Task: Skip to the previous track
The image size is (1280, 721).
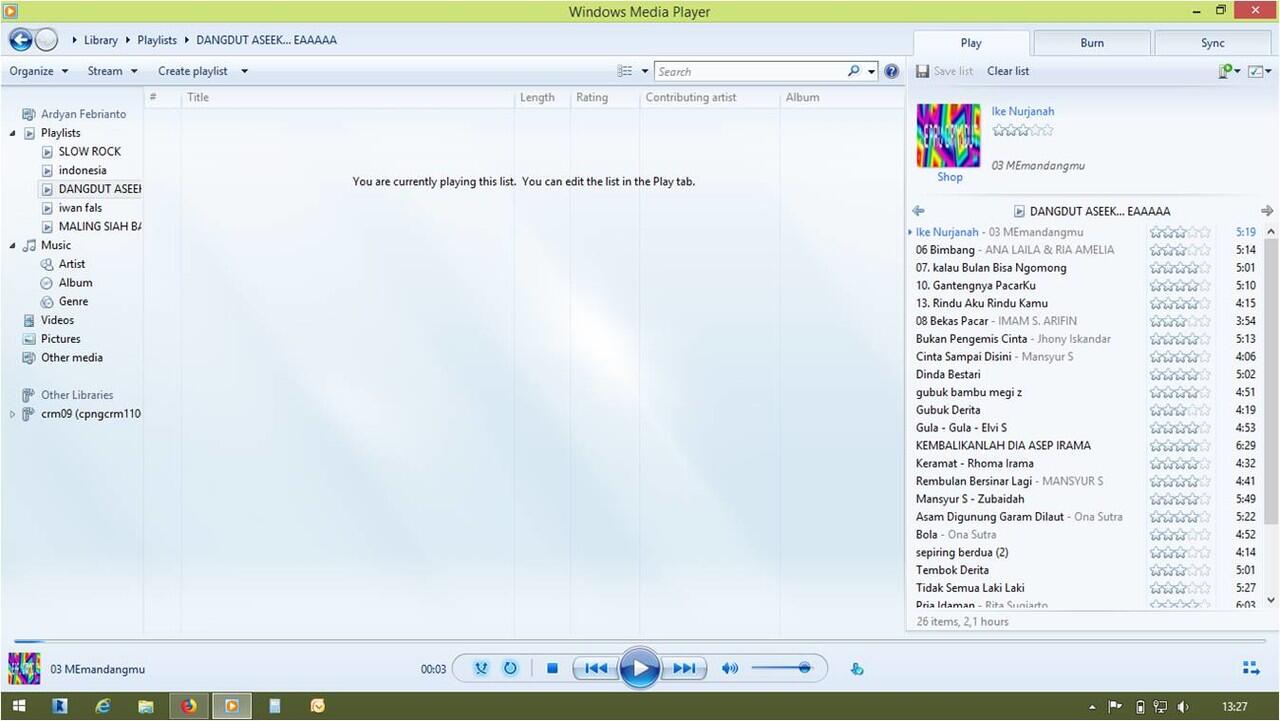Action: tap(596, 668)
